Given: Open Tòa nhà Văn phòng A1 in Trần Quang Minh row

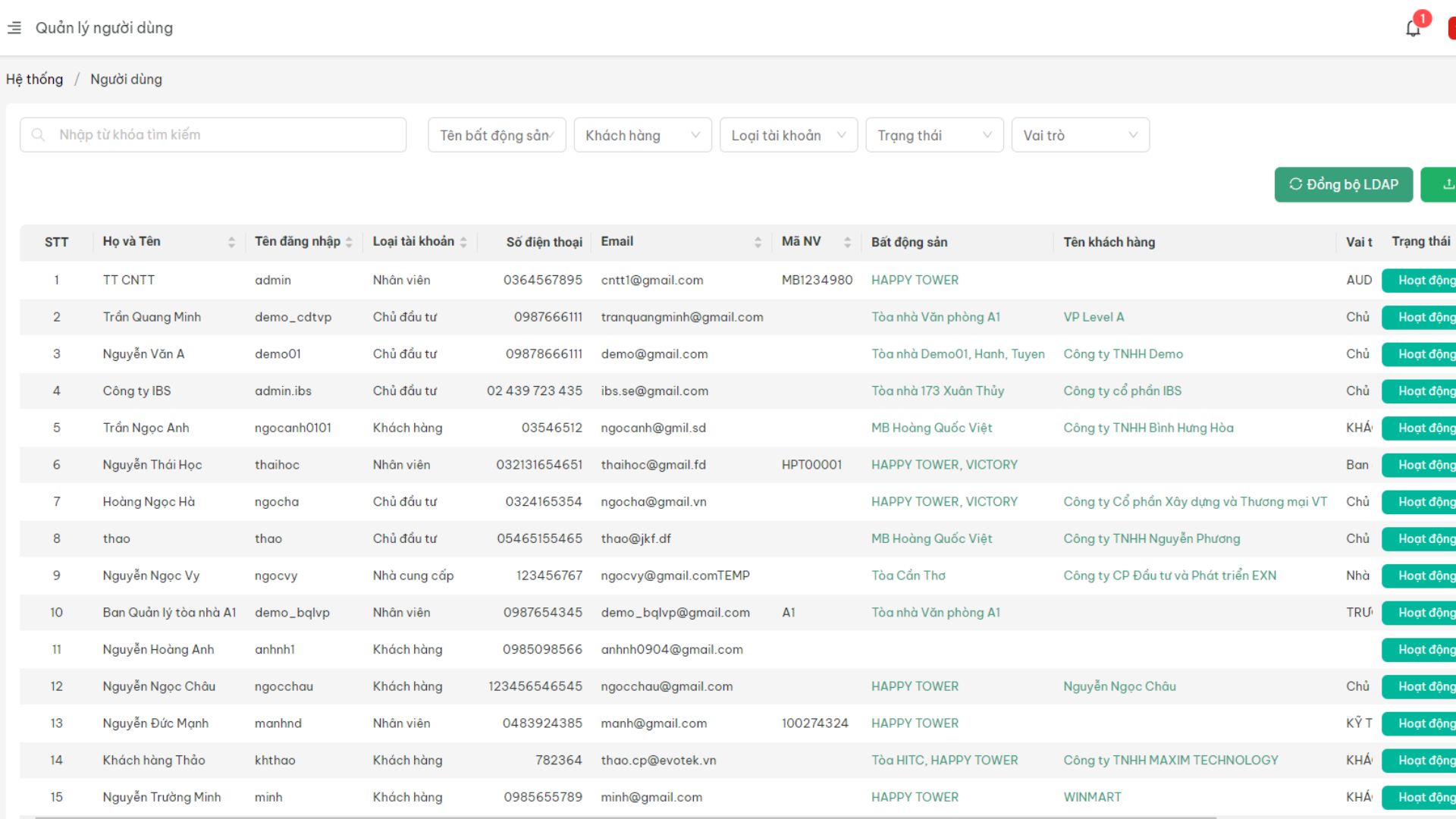Looking at the screenshot, I should coord(935,317).
